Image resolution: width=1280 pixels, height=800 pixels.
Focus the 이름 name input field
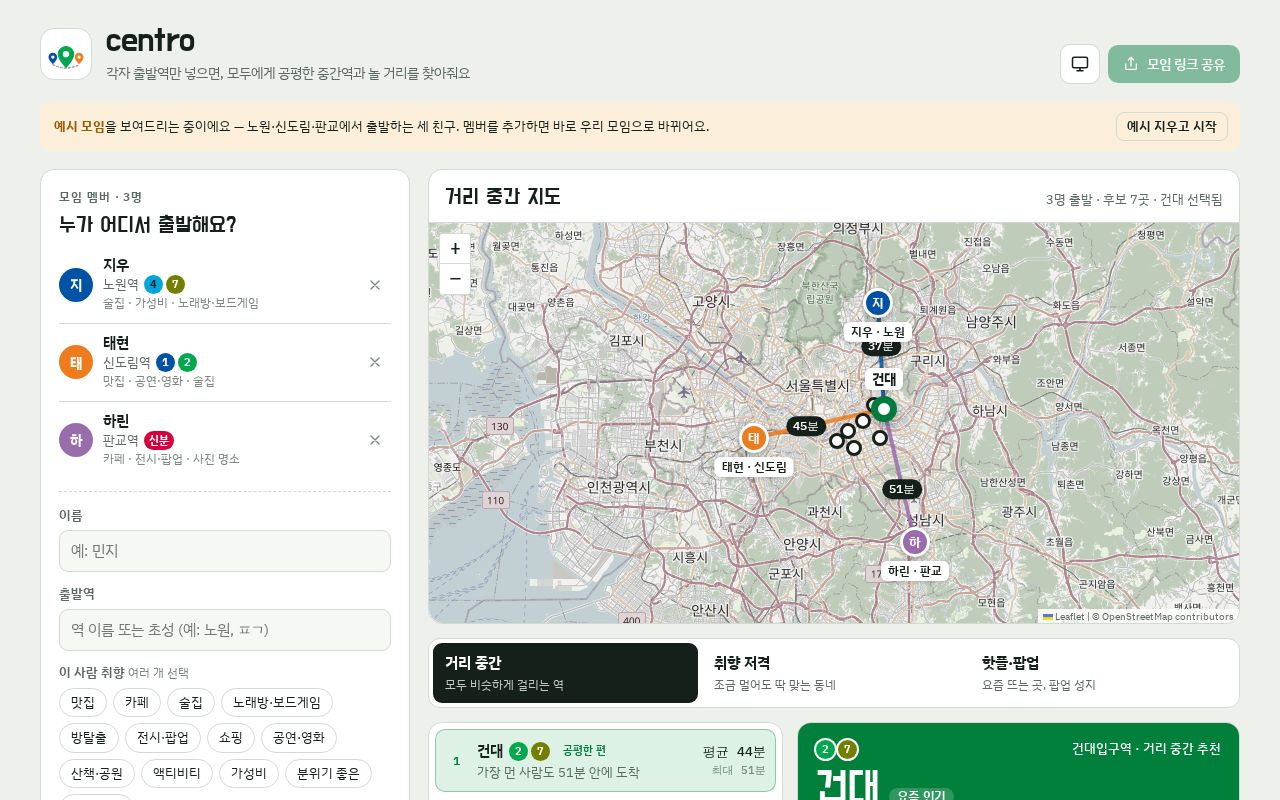225,551
